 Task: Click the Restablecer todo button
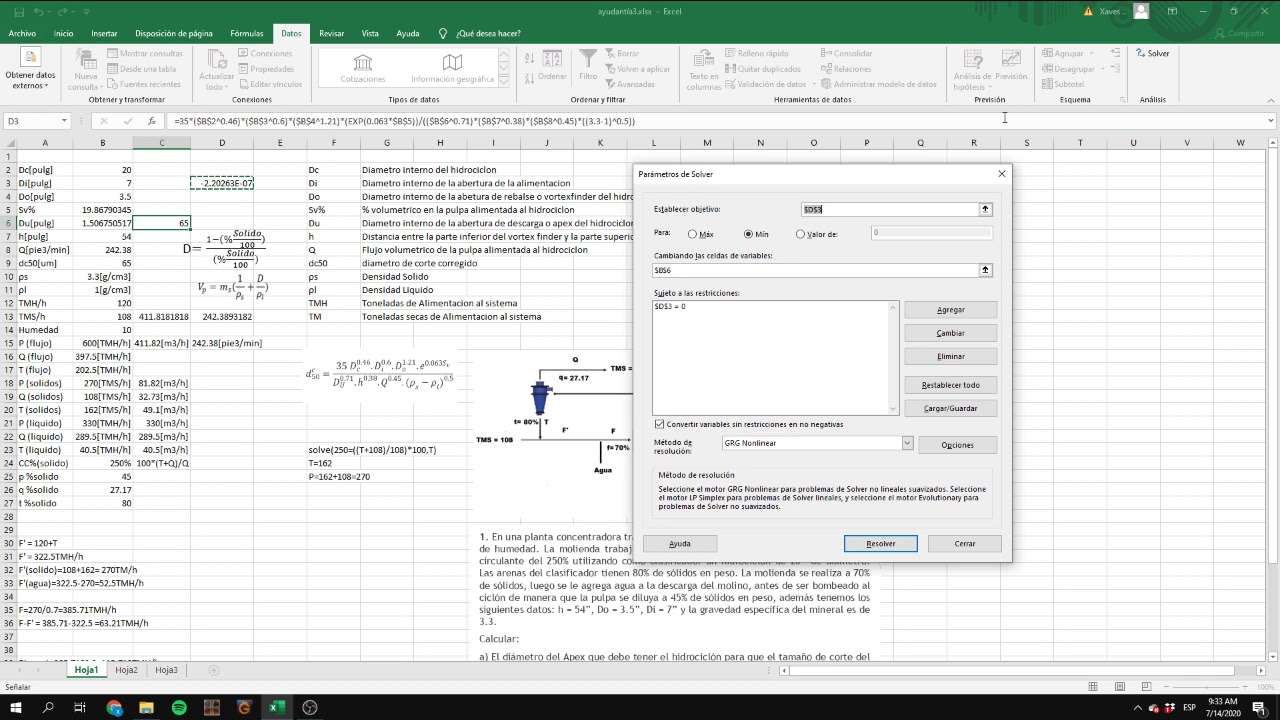950,385
